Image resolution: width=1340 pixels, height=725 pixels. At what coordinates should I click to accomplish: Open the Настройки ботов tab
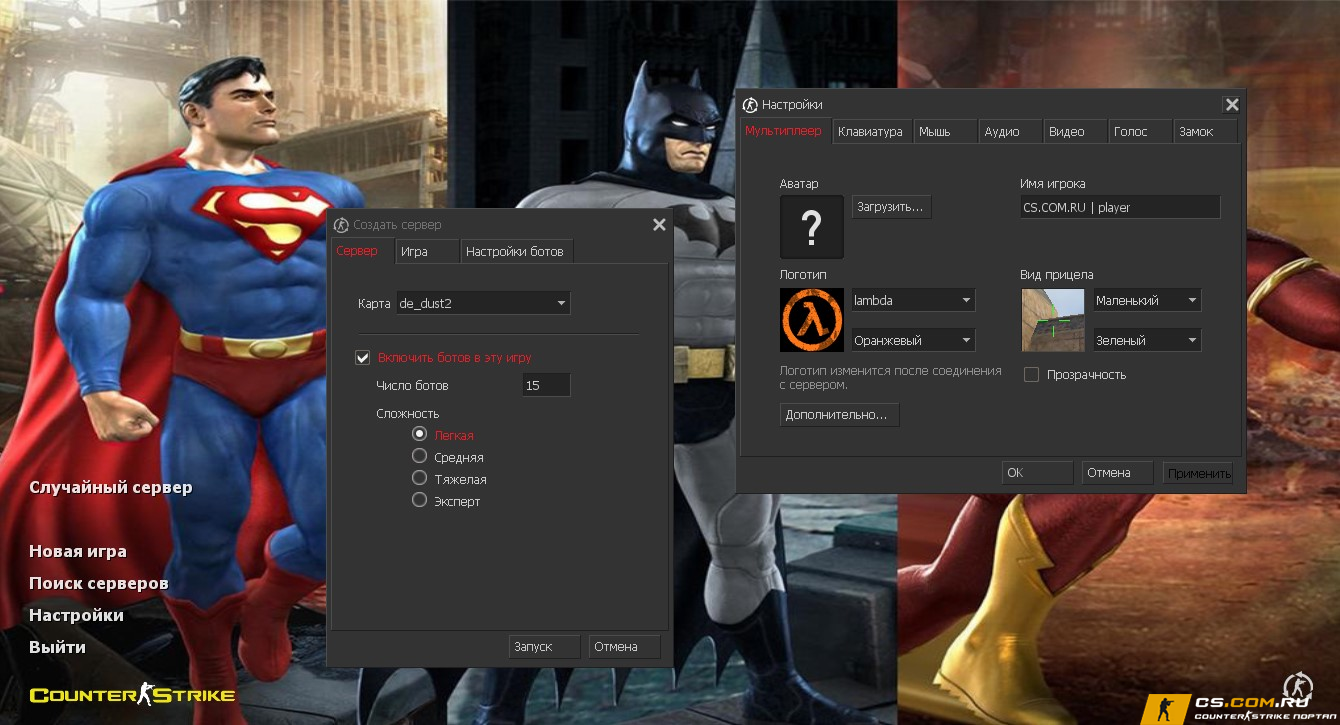pyautogui.click(x=517, y=251)
